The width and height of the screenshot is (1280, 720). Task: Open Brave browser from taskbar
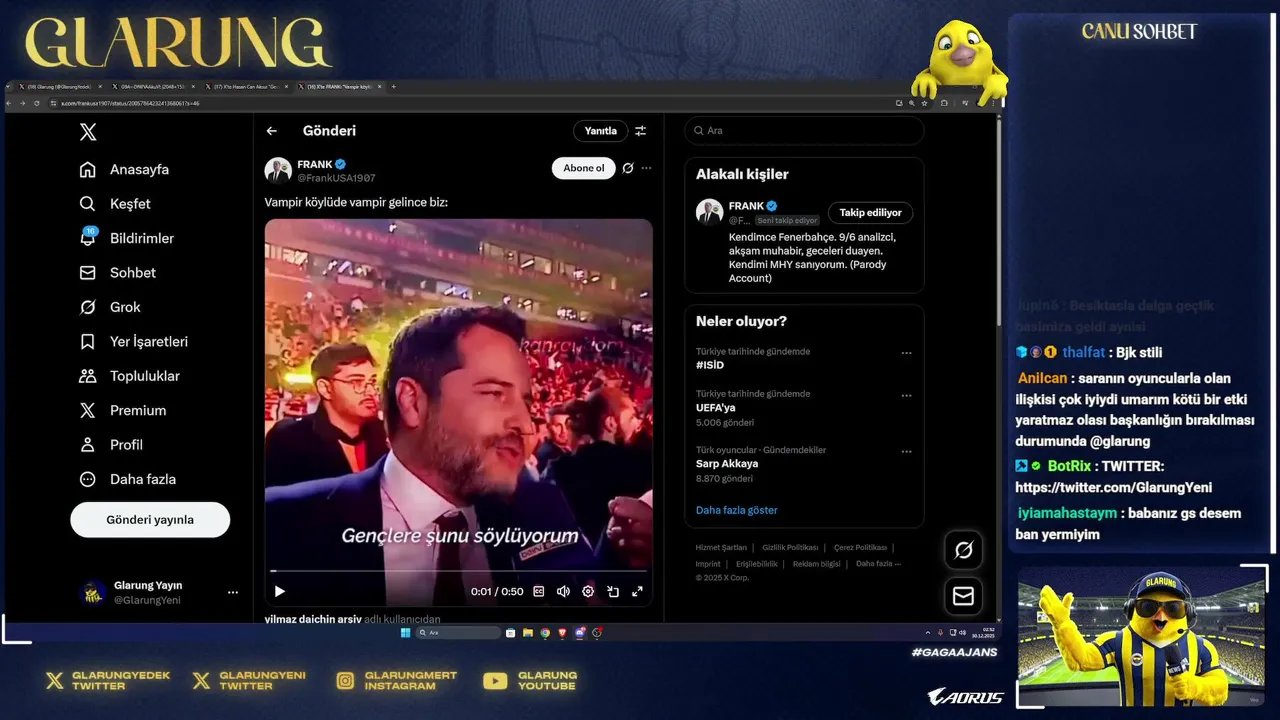[x=562, y=632]
